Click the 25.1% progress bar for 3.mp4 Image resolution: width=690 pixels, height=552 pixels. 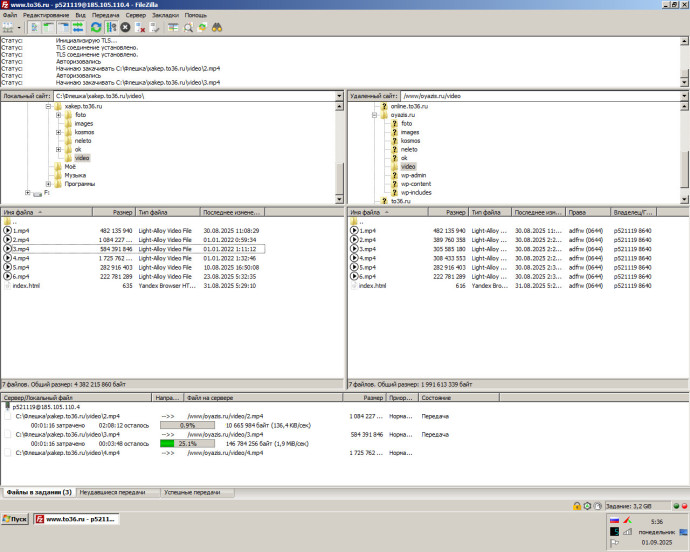(x=187, y=444)
